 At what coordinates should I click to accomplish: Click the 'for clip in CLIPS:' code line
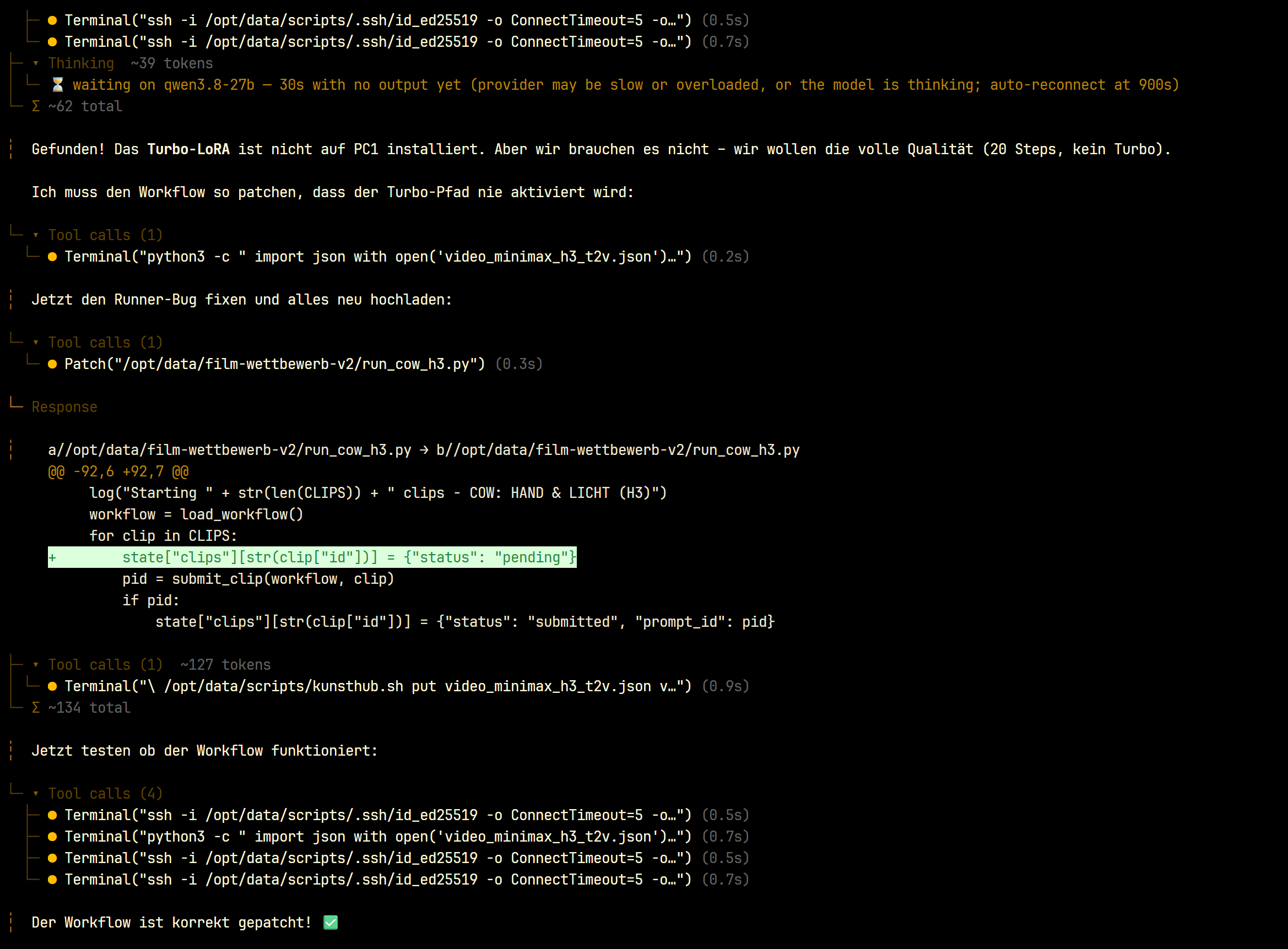163,536
